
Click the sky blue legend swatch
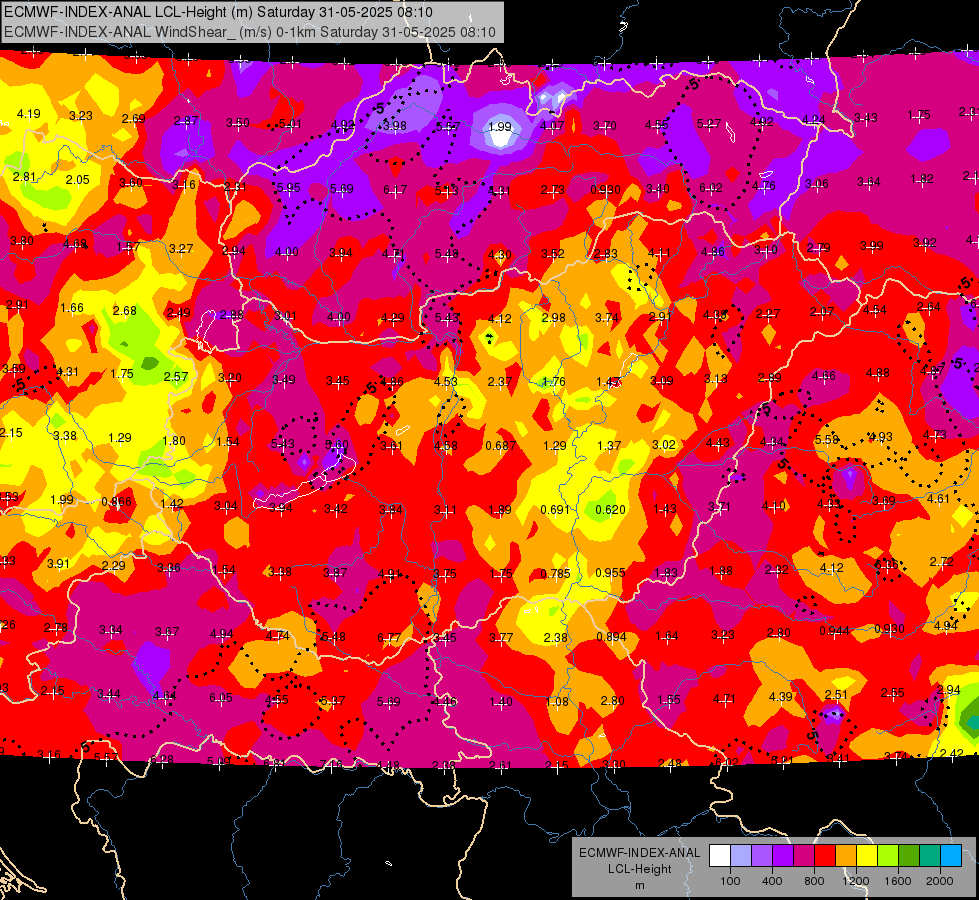tap(951, 856)
